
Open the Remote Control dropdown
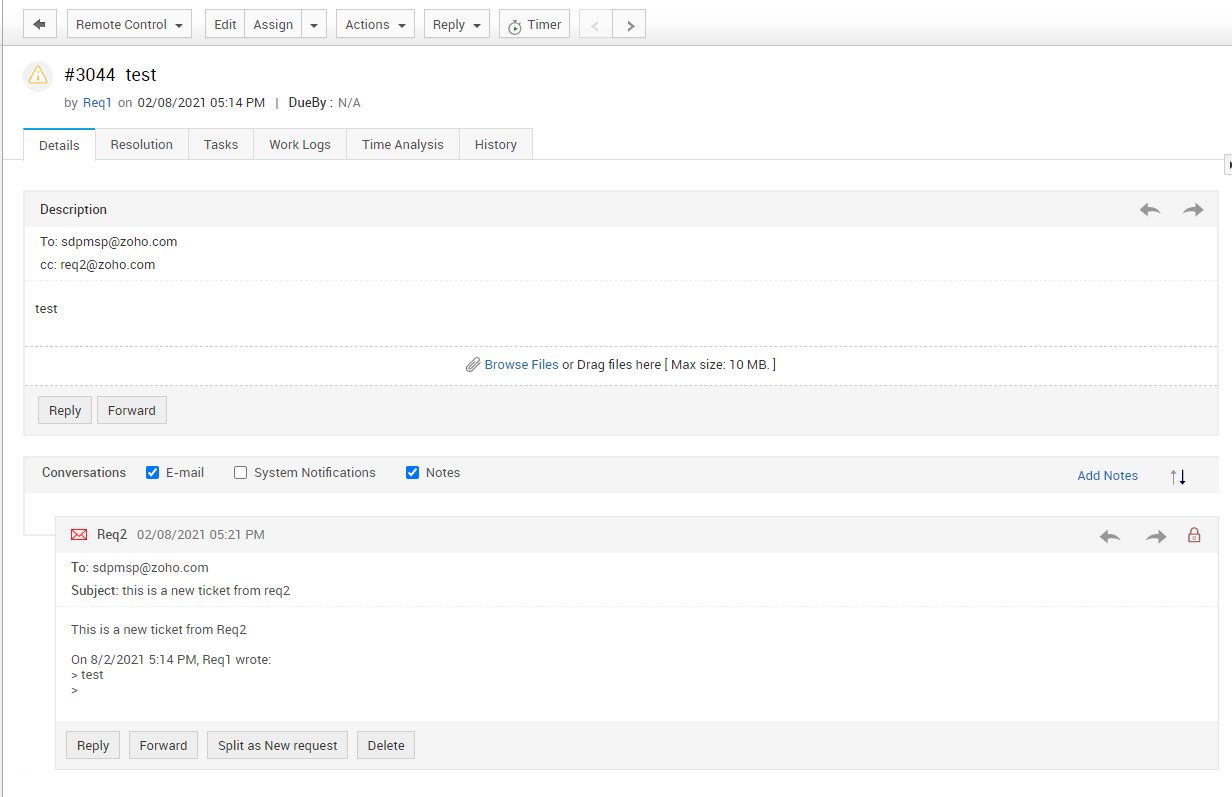[129, 25]
